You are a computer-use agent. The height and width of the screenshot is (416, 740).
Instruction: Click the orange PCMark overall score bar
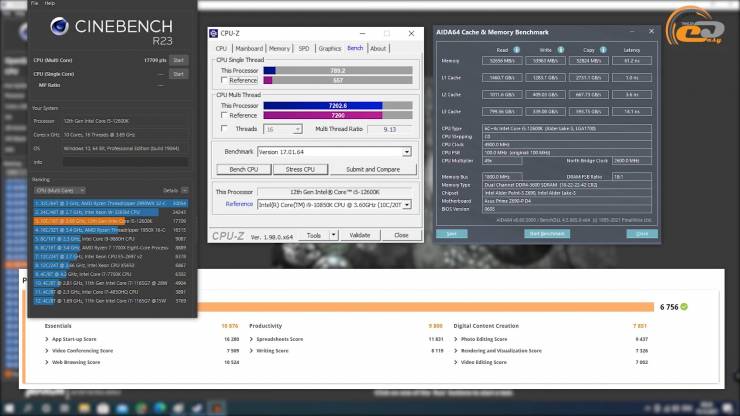coord(426,307)
